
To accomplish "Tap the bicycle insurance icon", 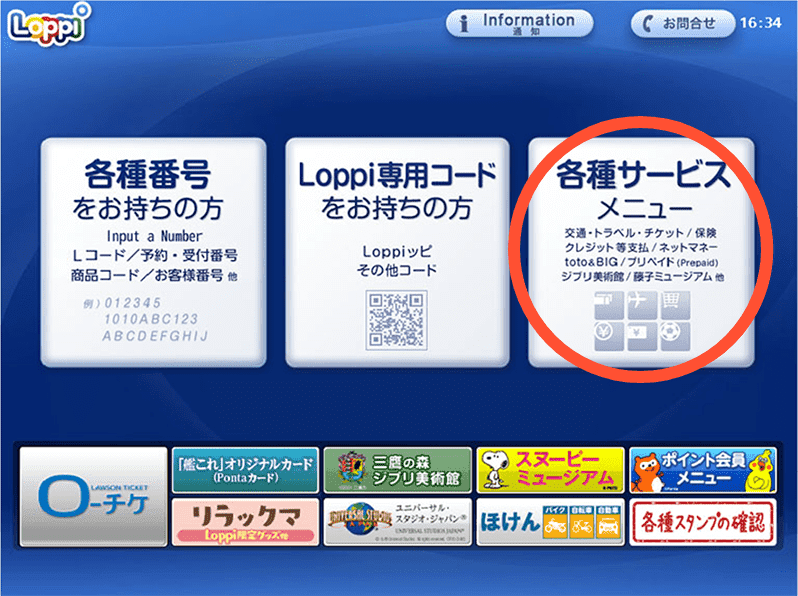I will [582, 523].
